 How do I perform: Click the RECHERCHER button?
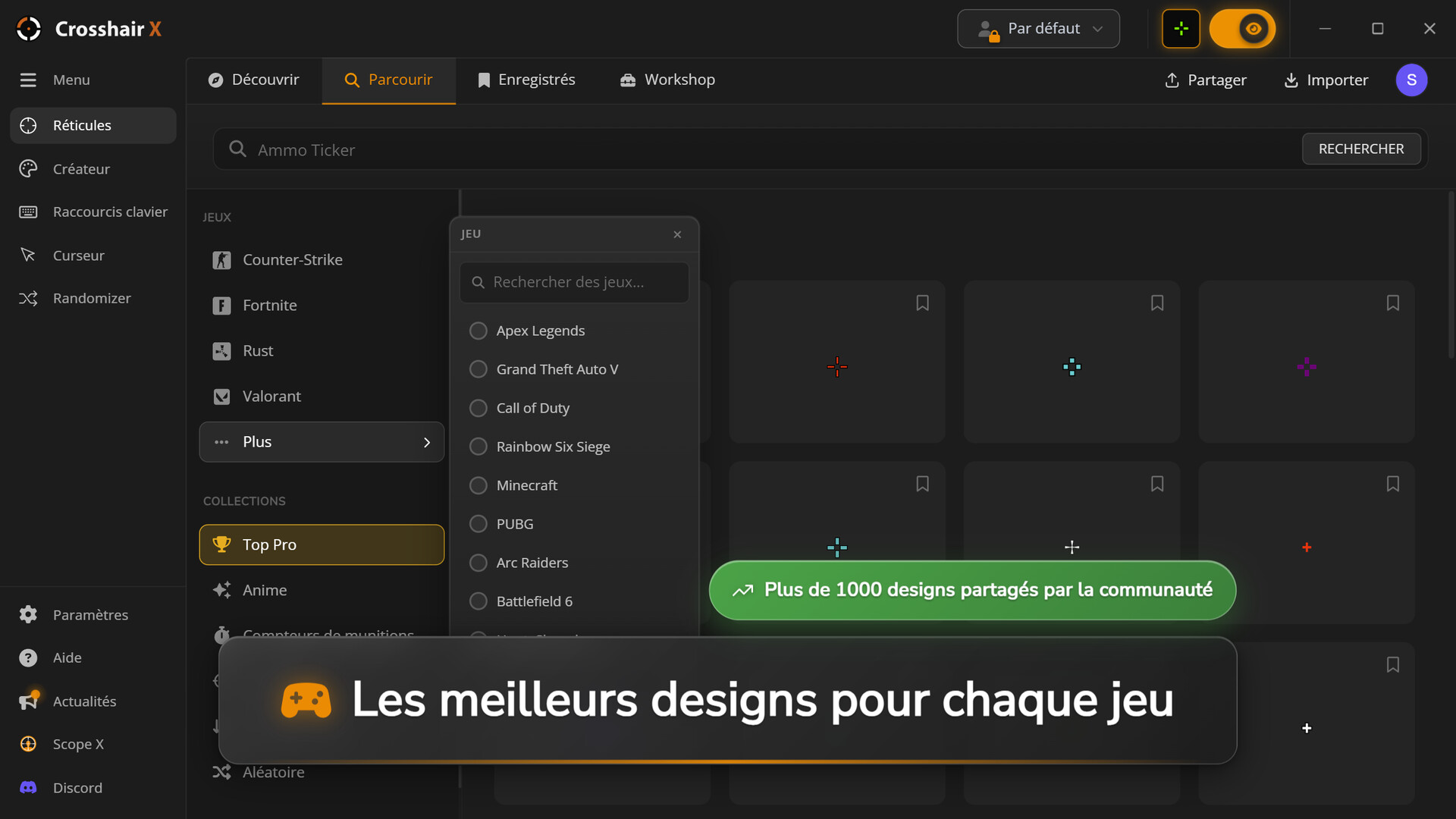click(1361, 149)
